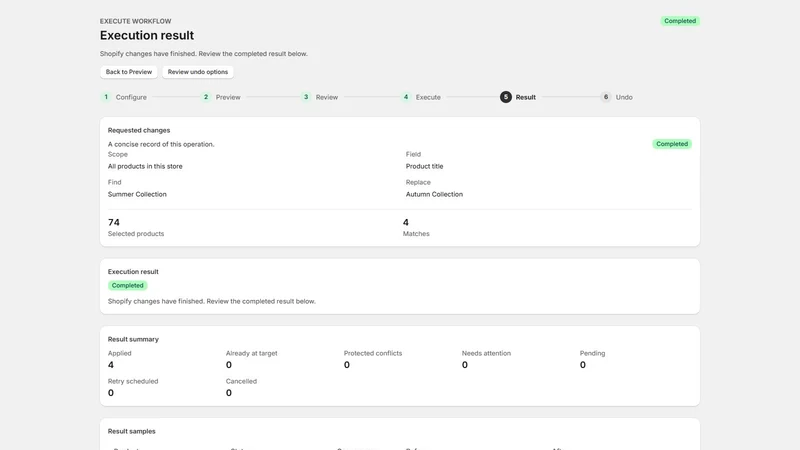This screenshot has height=450, width=800.
Task: Go to step 2 Preview
Action: click(x=221, y=97)
